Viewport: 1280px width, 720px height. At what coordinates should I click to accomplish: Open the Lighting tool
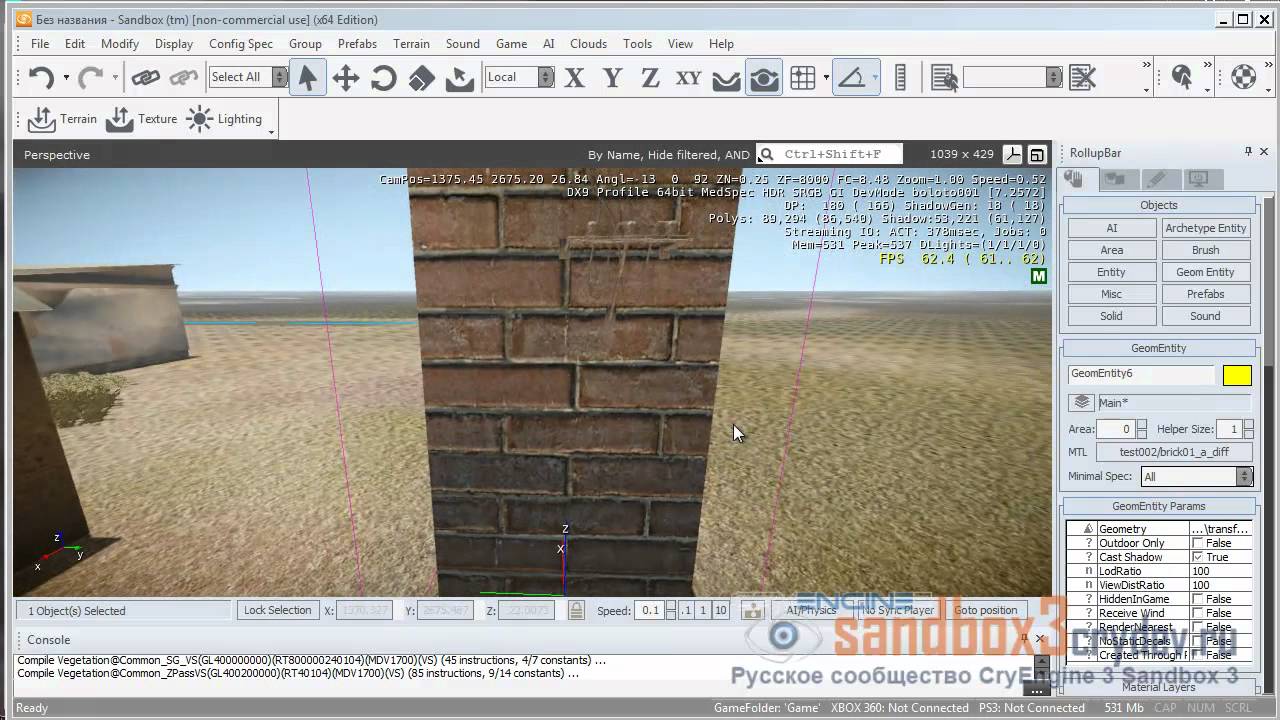pos(224,119)
